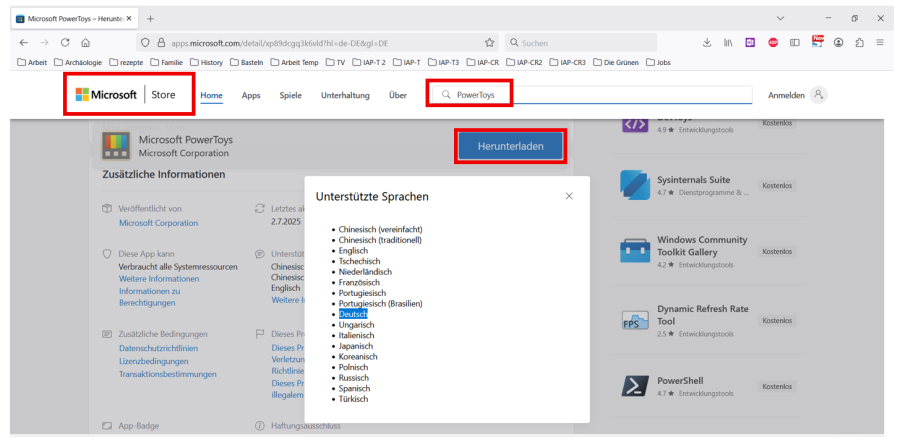Reload the page with the refresh icon
The height and width of the screenshot is (444, 900).
[65, 42]
